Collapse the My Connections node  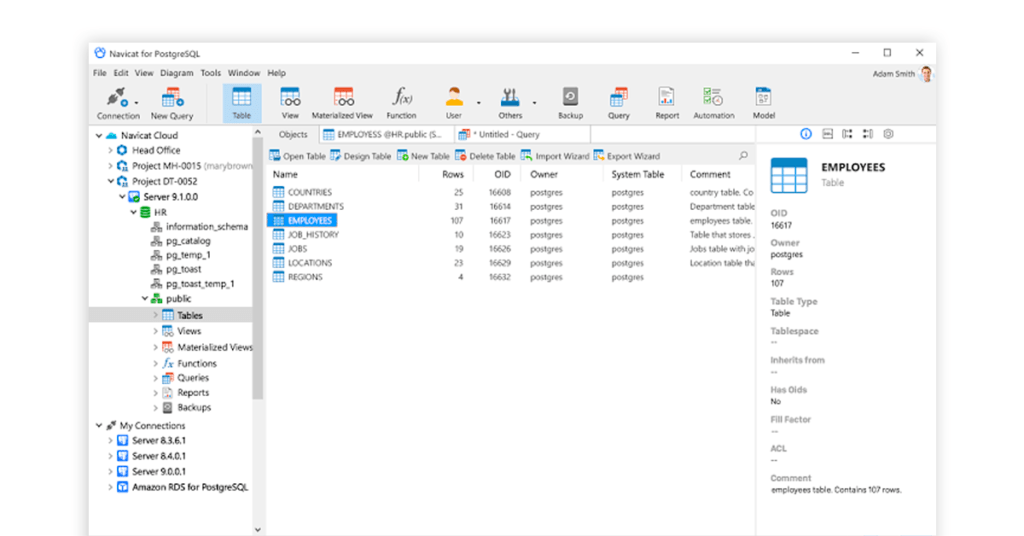click(x=99, y=426)
